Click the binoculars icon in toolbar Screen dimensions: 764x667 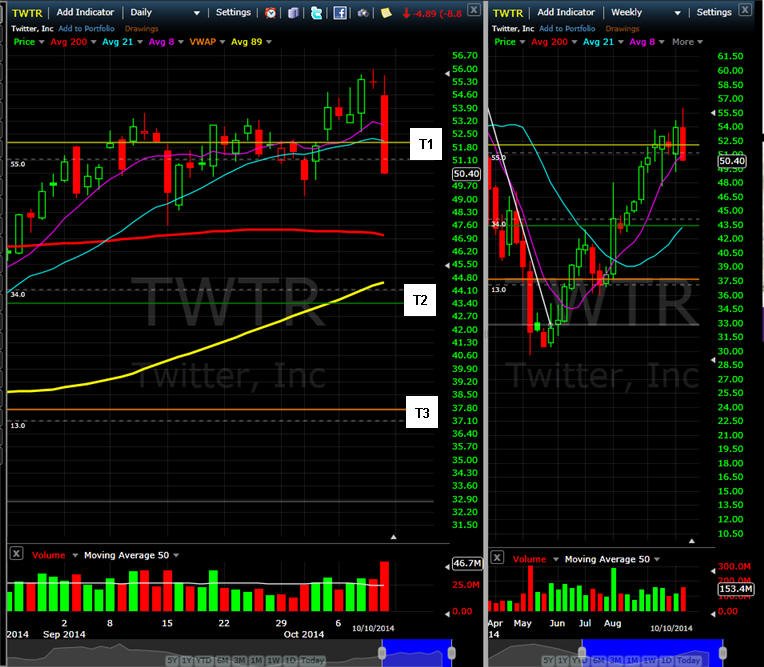363,13
